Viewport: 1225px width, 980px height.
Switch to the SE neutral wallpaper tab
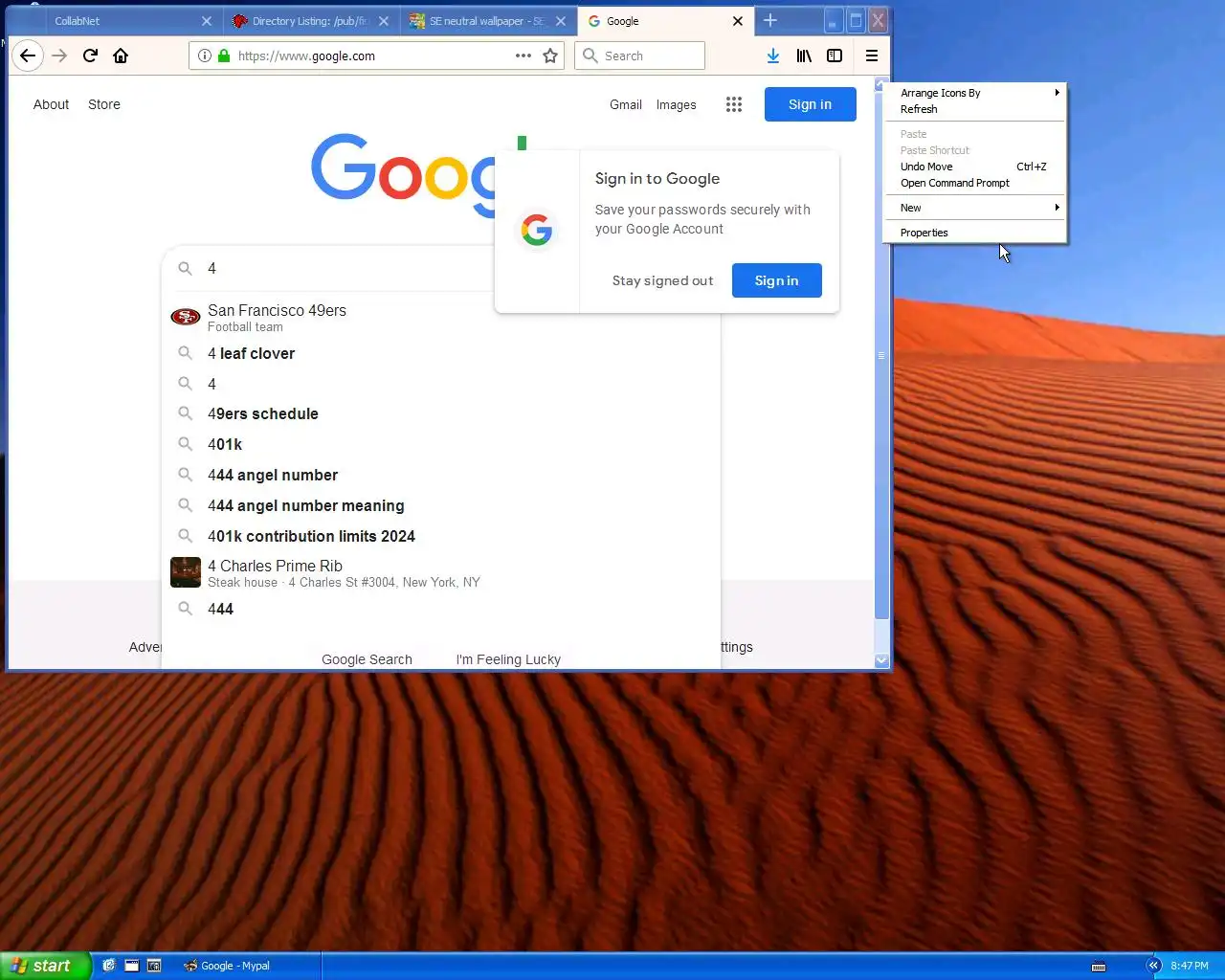[x=488, y=21]
